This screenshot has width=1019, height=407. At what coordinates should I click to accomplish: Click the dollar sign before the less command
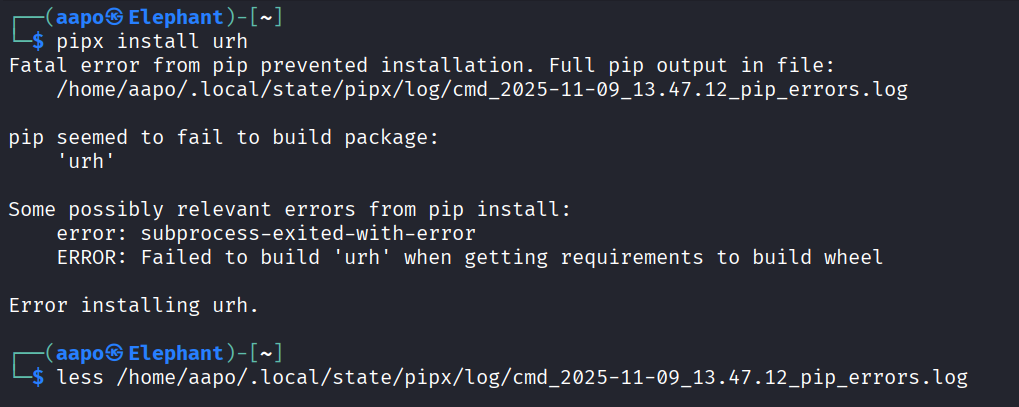(38, 378)
